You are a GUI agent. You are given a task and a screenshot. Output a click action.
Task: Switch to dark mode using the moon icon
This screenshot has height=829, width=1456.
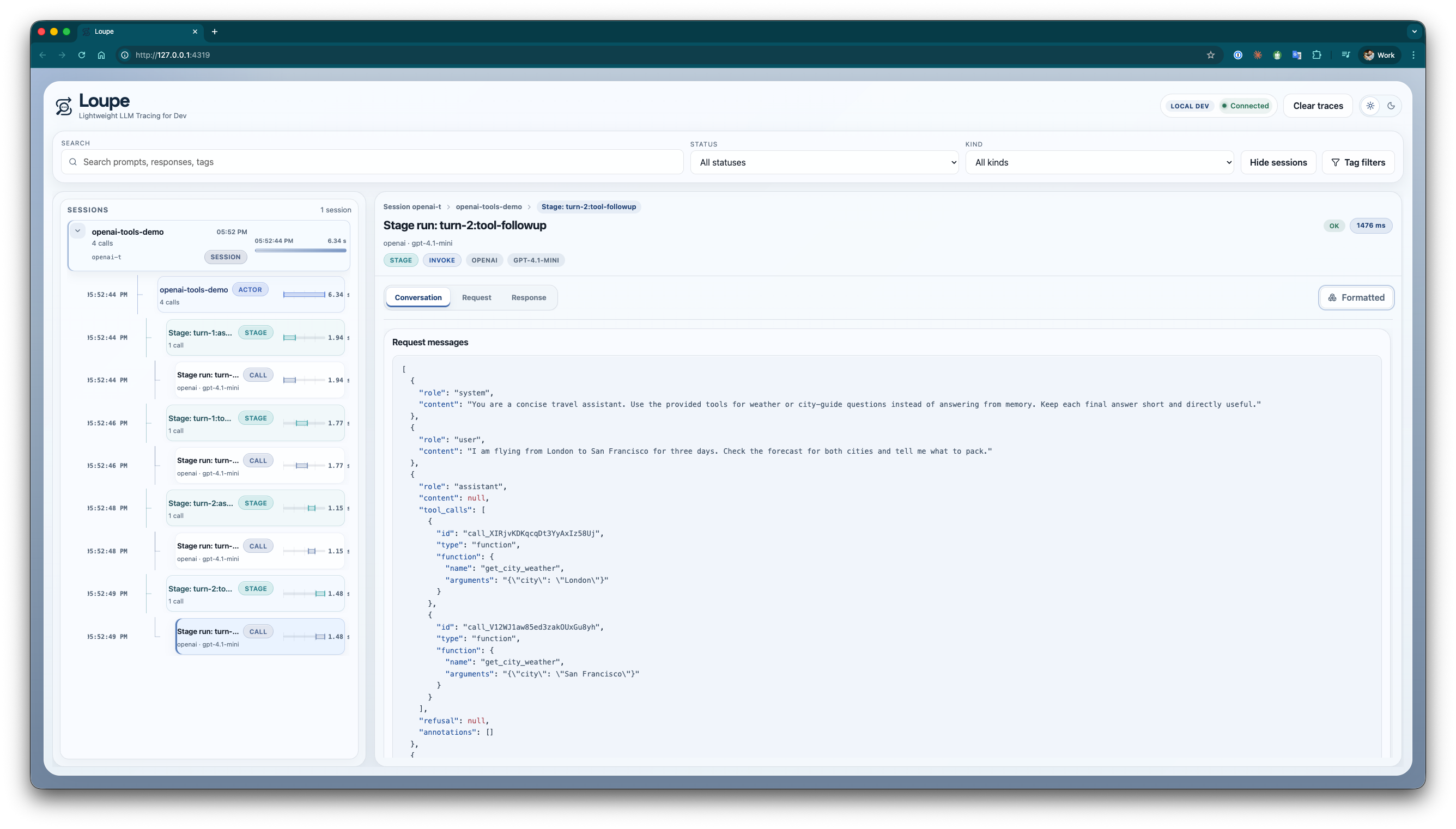(x=1392, y=105)
